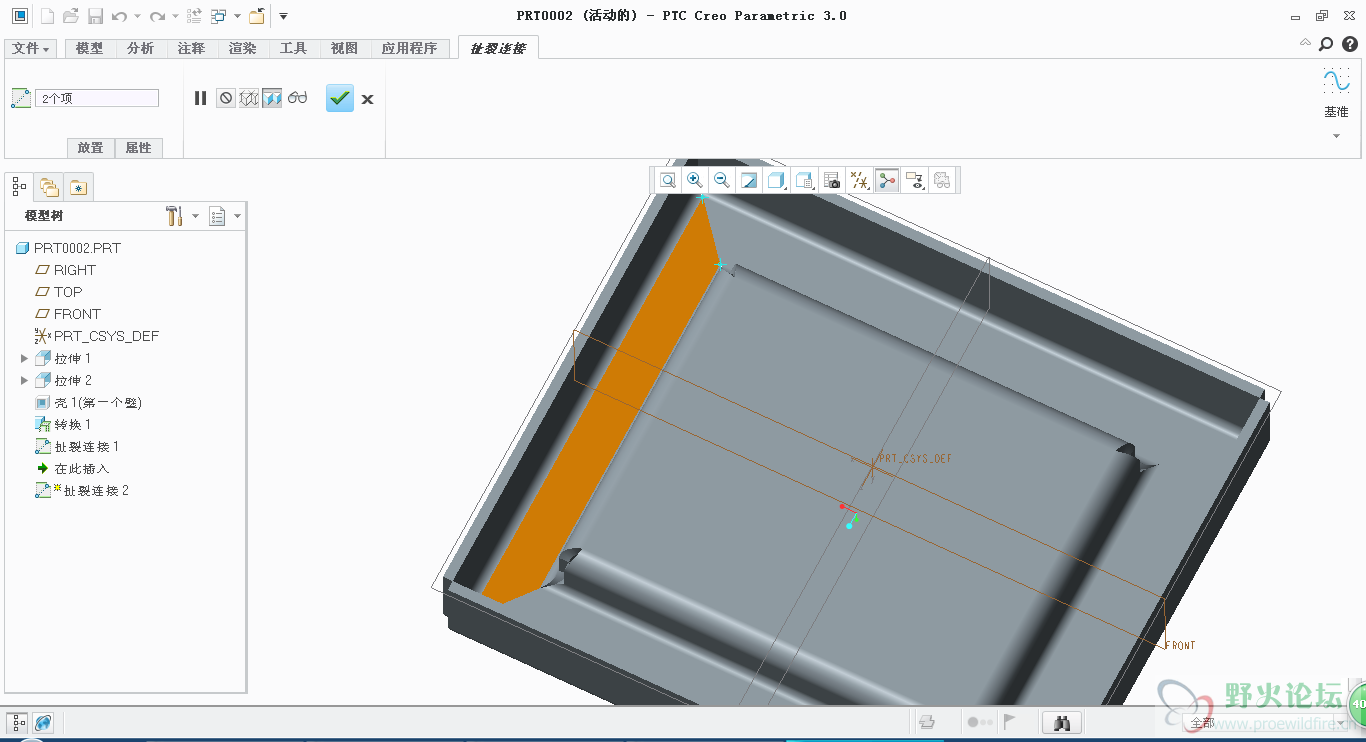Click the Redo arrow icon

tap(157, 16)
